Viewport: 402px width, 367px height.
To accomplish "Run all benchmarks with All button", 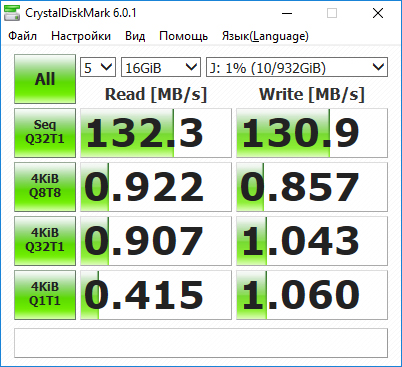I will click(x=45, y=79).
